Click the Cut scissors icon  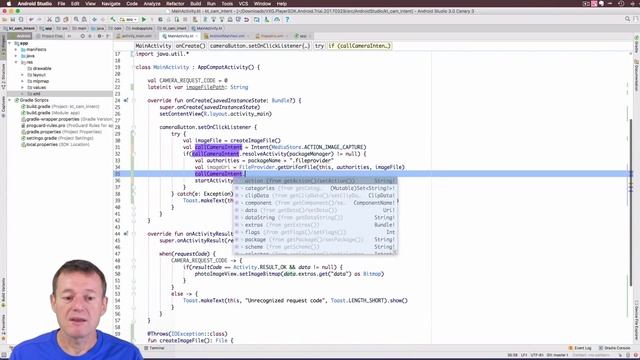[49, 20]
